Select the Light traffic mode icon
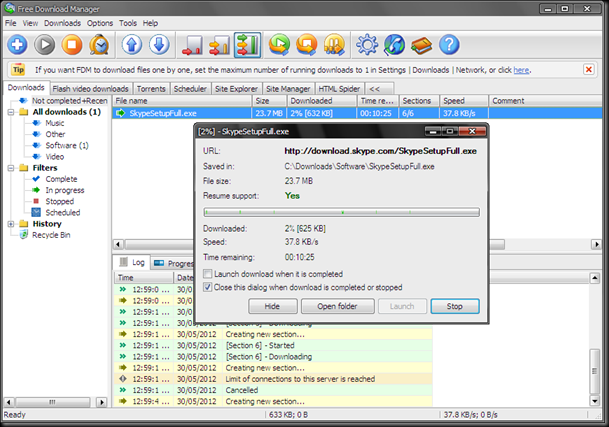609x427 pixels. tap(192, 45)
